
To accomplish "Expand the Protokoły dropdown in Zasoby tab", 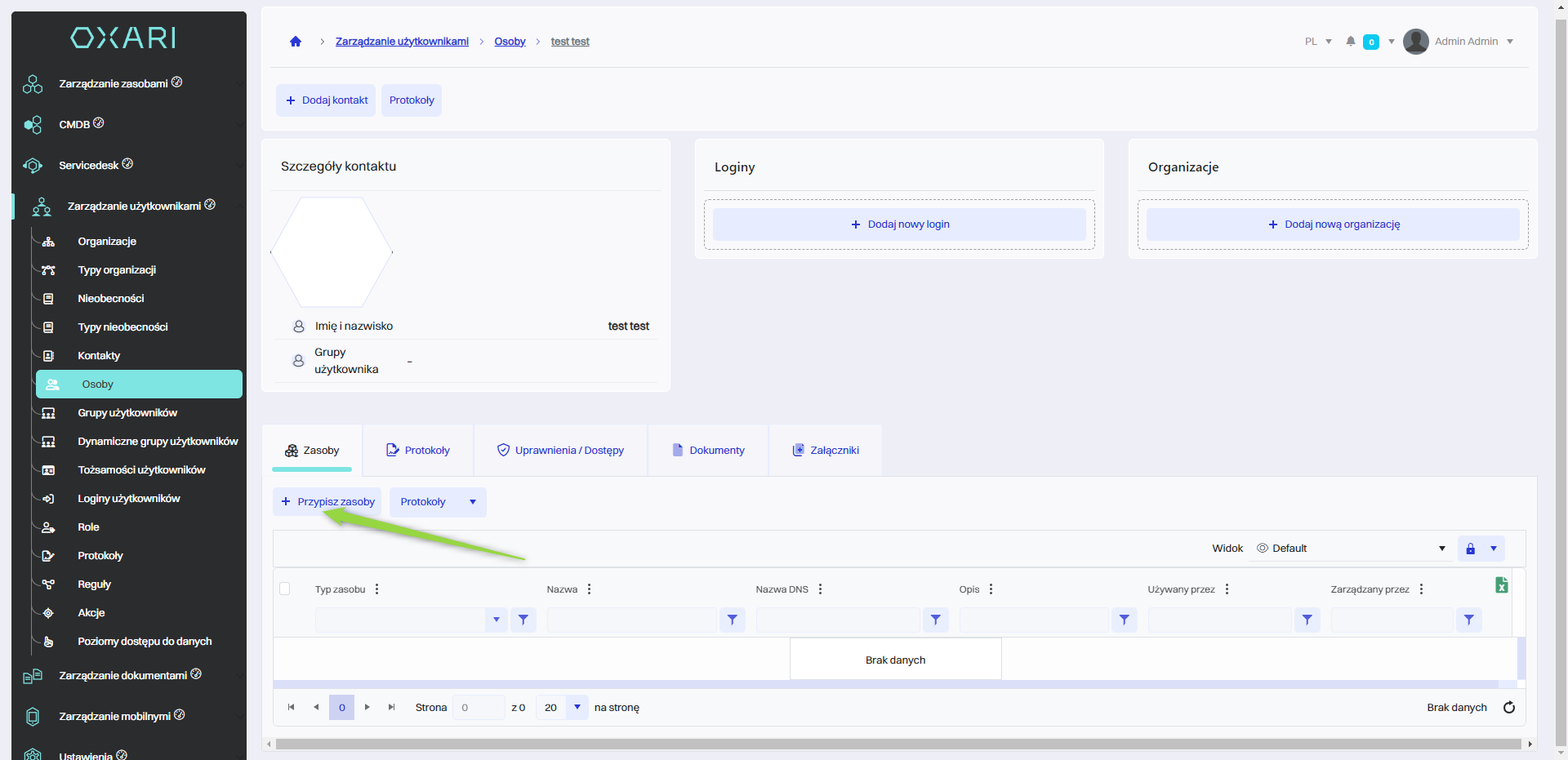I will pos(473,502).
